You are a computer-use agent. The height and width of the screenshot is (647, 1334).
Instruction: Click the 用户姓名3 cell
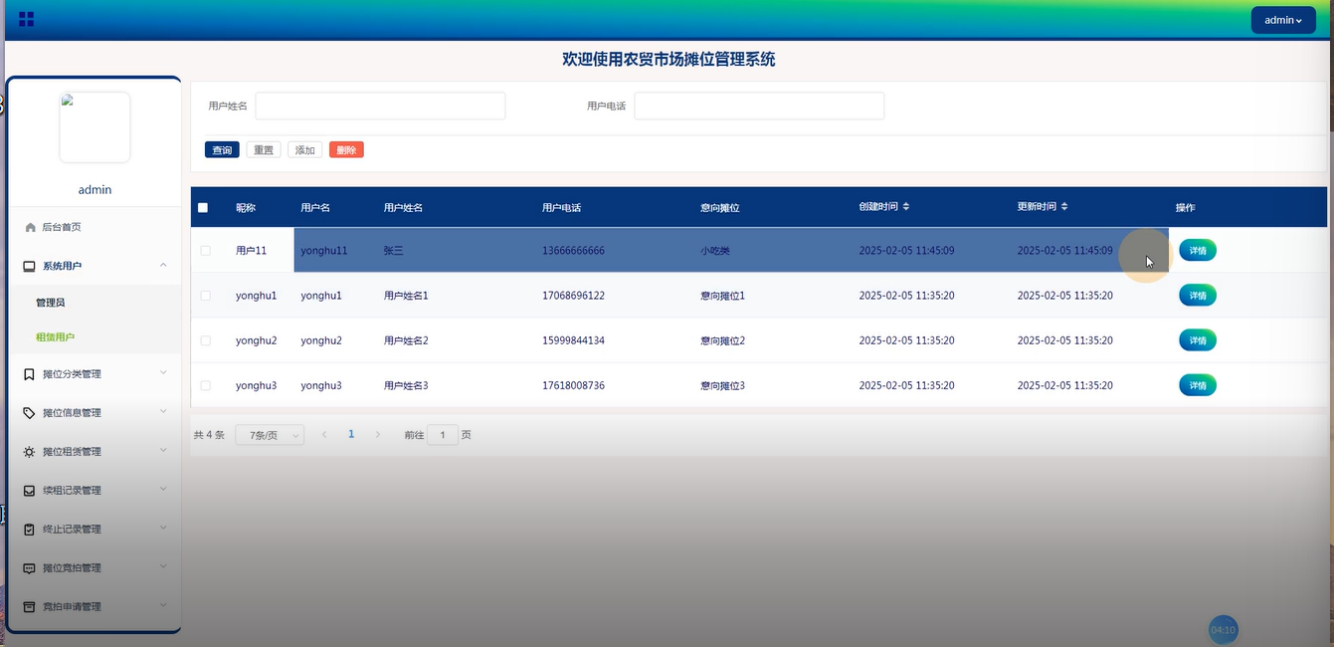[406, 386]
